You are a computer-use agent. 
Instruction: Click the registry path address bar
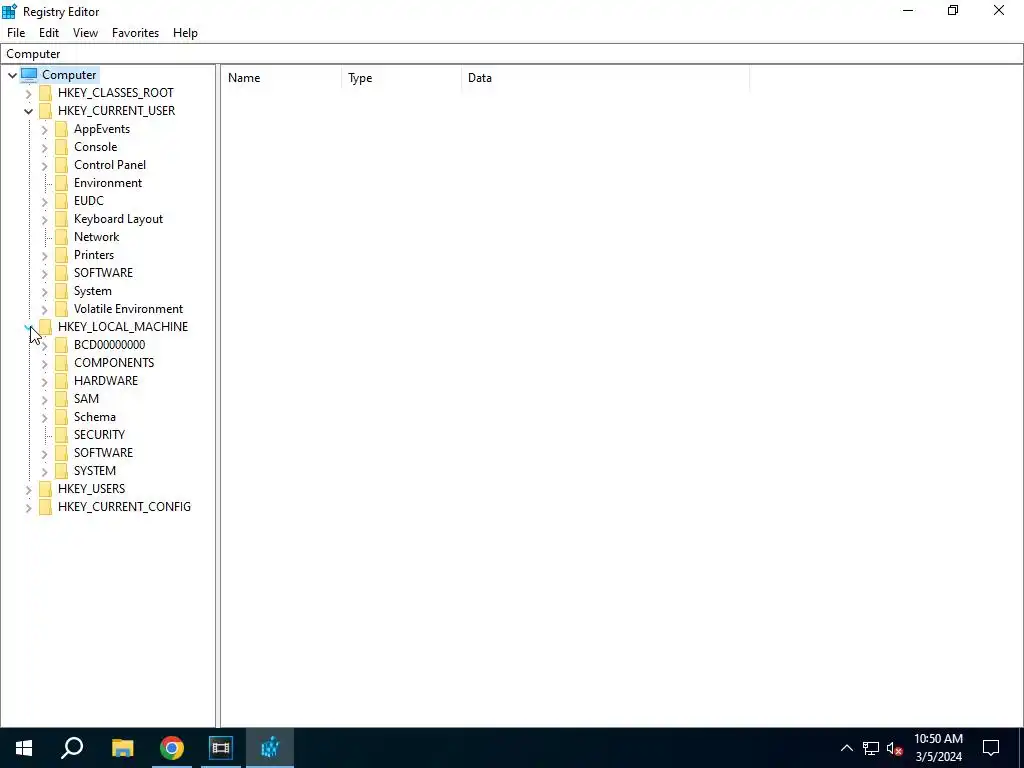point(512,54)
